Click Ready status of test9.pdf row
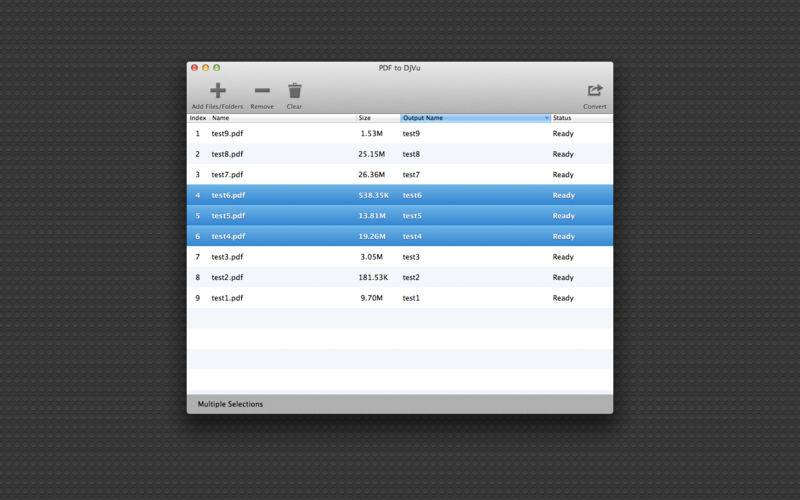Viewport: 800px width, 500px height. click(563, 134)
